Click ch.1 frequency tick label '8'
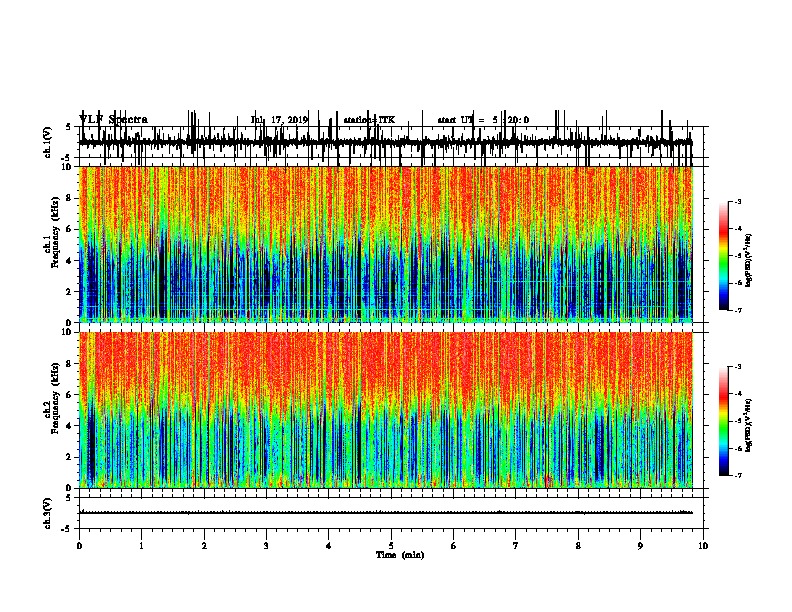 [69, 198]
